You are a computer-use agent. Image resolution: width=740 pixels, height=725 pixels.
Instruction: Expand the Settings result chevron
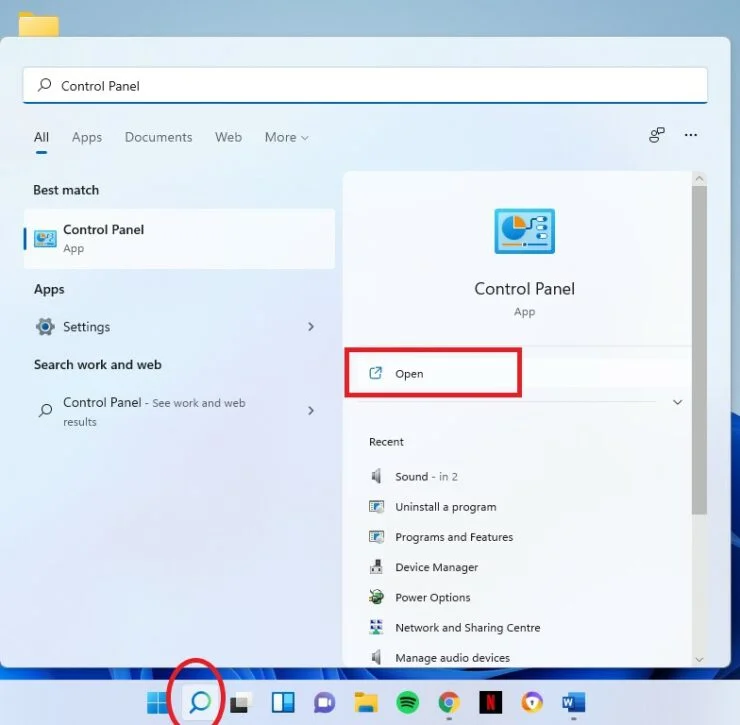coord(311,327)
